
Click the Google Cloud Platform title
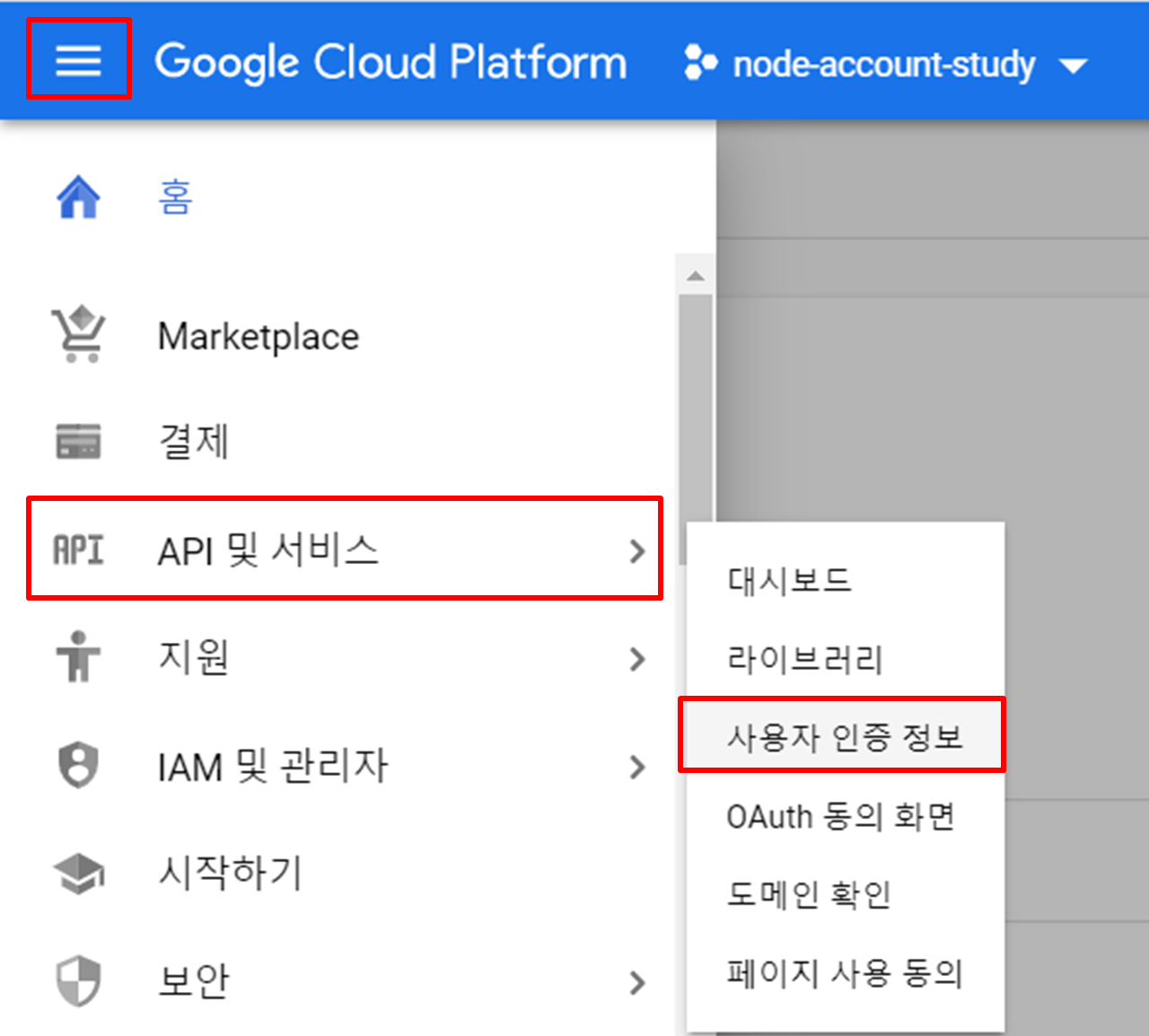391,63
